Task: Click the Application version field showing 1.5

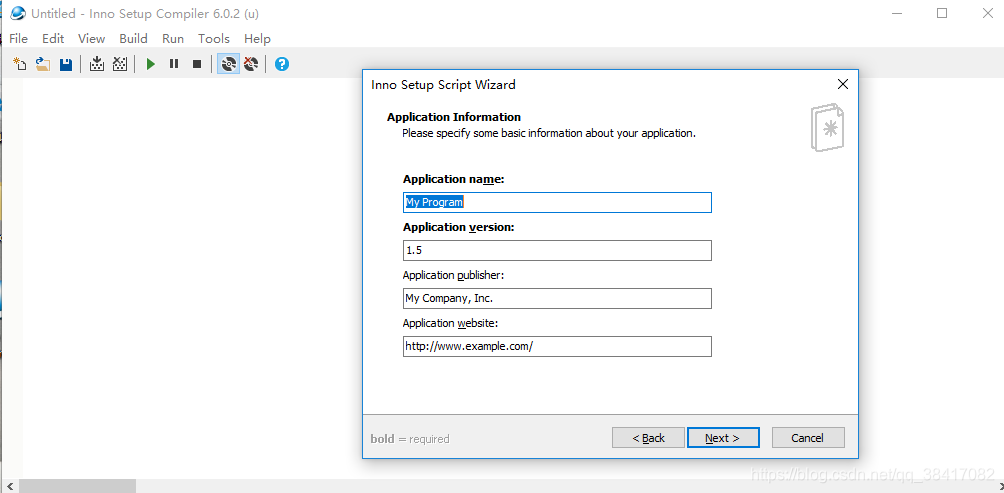Action: (557, 250)
